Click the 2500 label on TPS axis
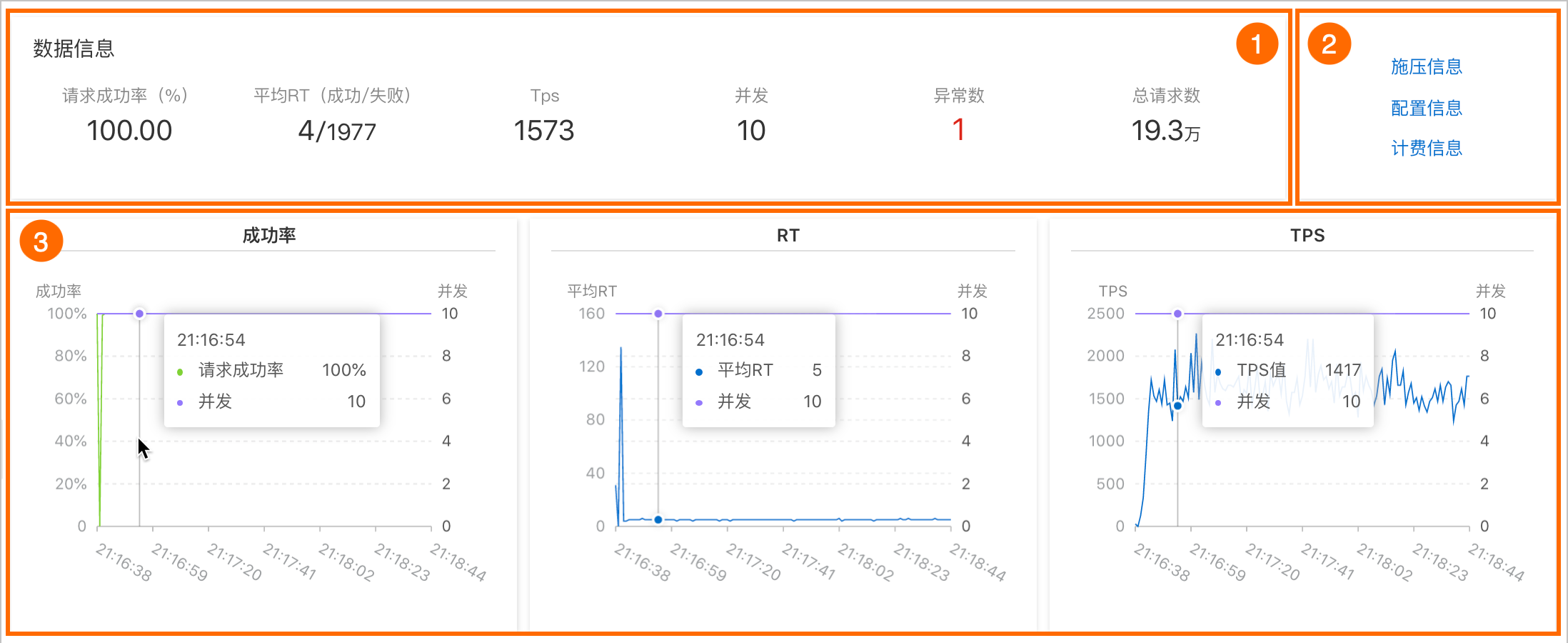Screen dimensions: 1568x643 1105,314
